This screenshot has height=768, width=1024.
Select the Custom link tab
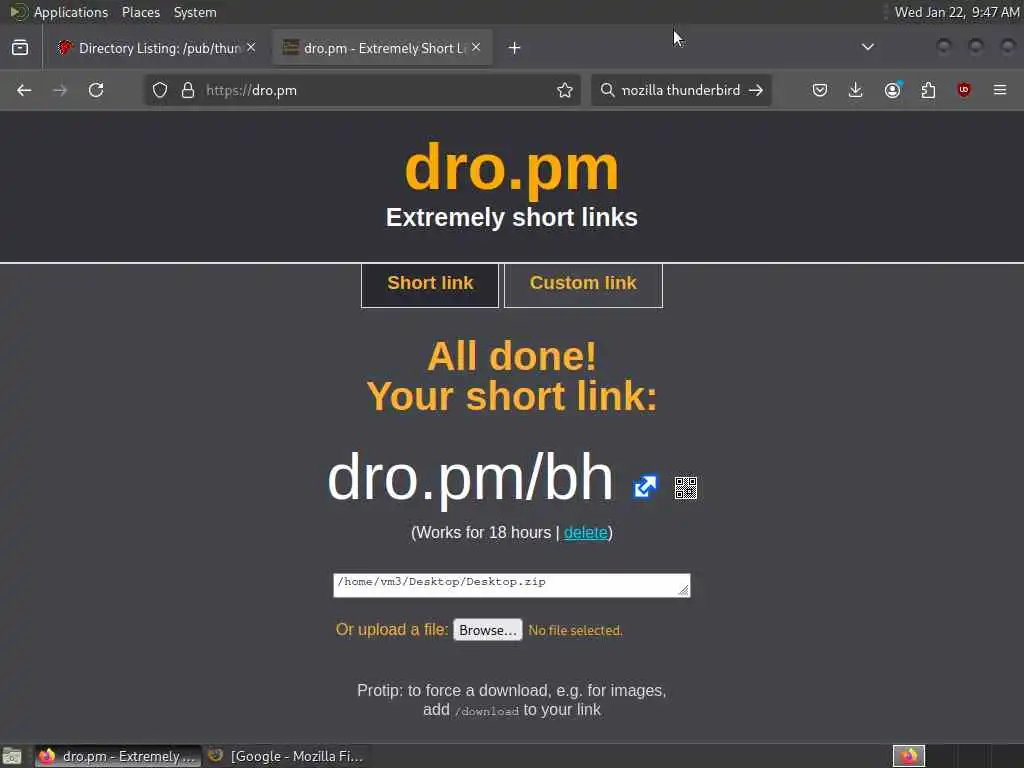pos(583,285)
